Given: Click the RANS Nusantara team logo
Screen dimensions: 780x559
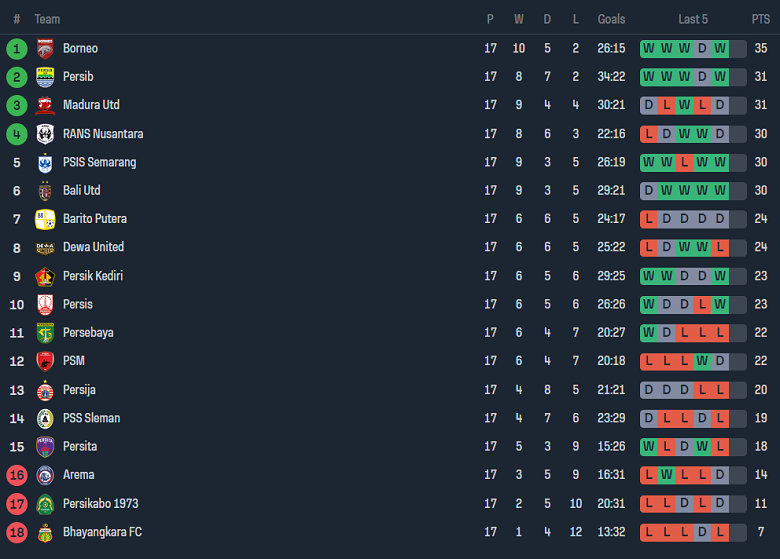Looking at the screenshot, I should [45, 134].
